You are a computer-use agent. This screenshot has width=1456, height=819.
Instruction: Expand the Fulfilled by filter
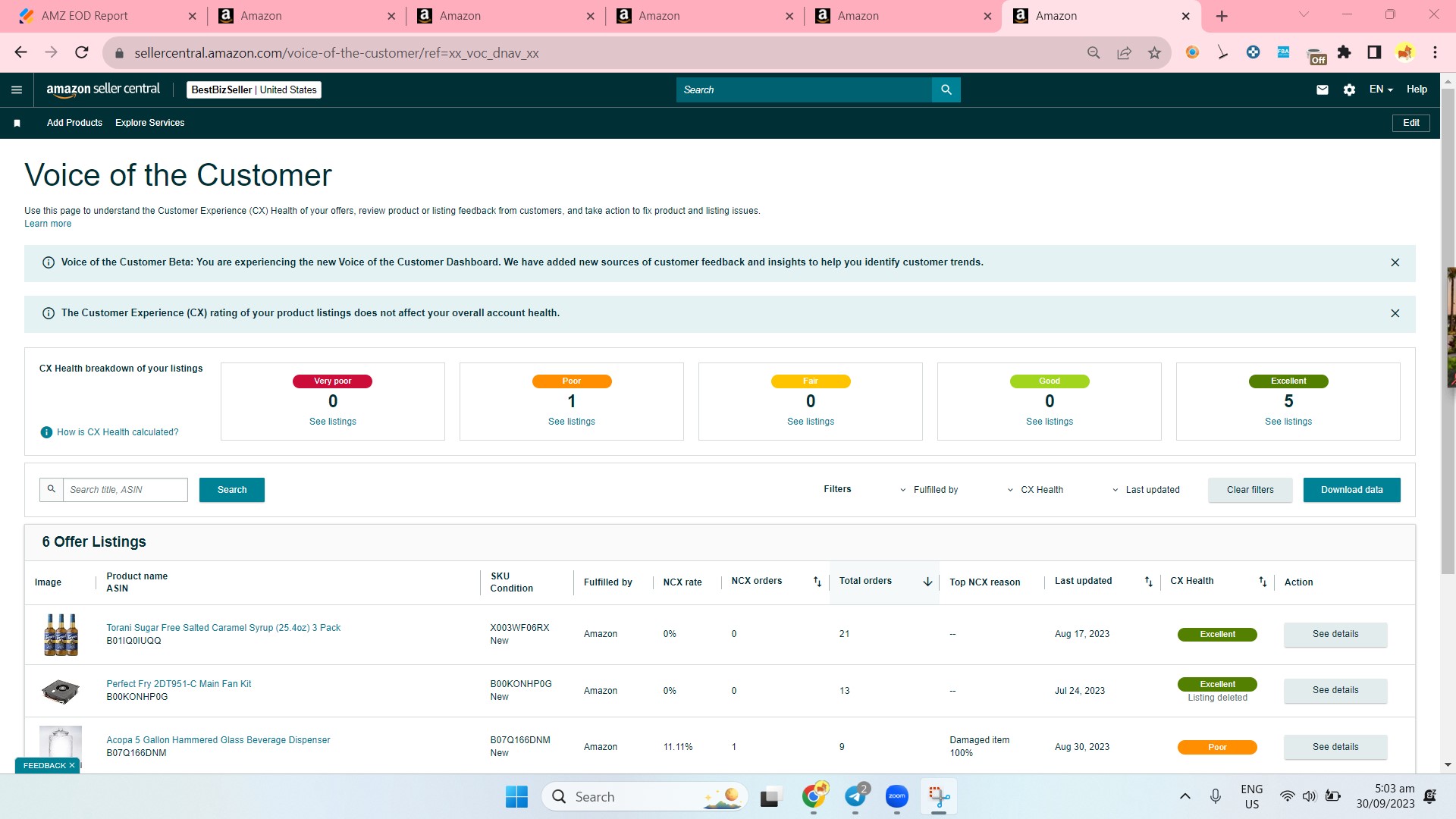point(929,490)
